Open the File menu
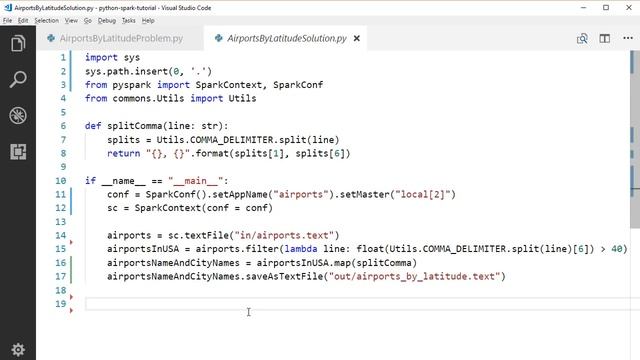The width and height of the screenshot is (640, 360). (x=7, y=20)
